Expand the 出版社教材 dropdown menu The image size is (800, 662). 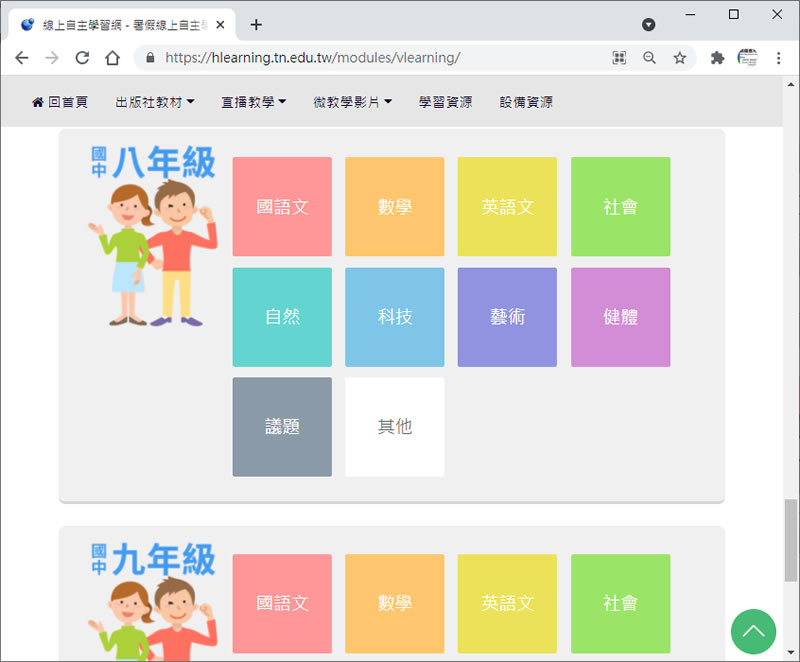[x=155, y=102]
